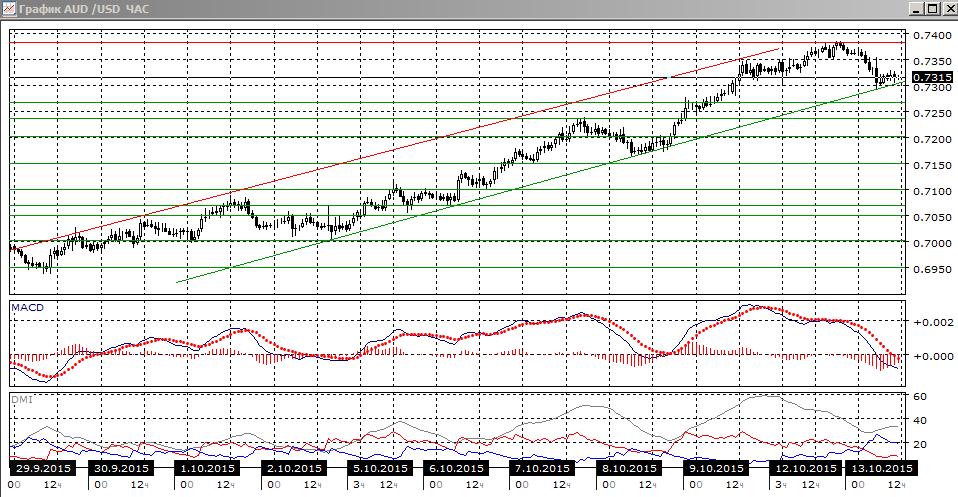Click the +0.000 MACD scale label
This screenshot has height=497, width=958.
point(934,356)
